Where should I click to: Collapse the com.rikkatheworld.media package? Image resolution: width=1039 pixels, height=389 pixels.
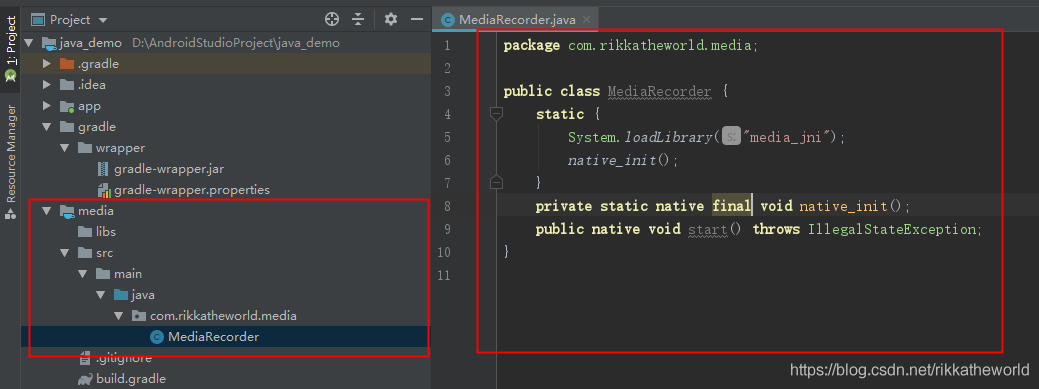tap(118, 316)
